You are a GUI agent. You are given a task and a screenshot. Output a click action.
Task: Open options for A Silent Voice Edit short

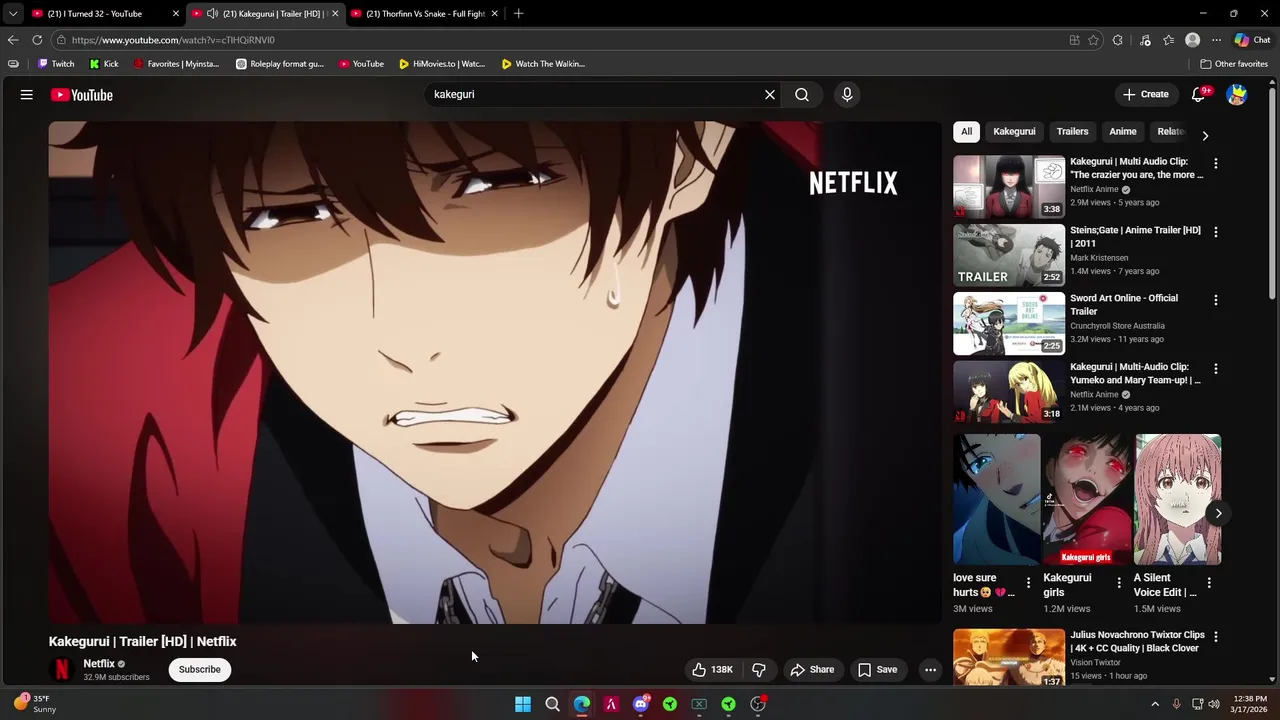[x=1209, y=582]
